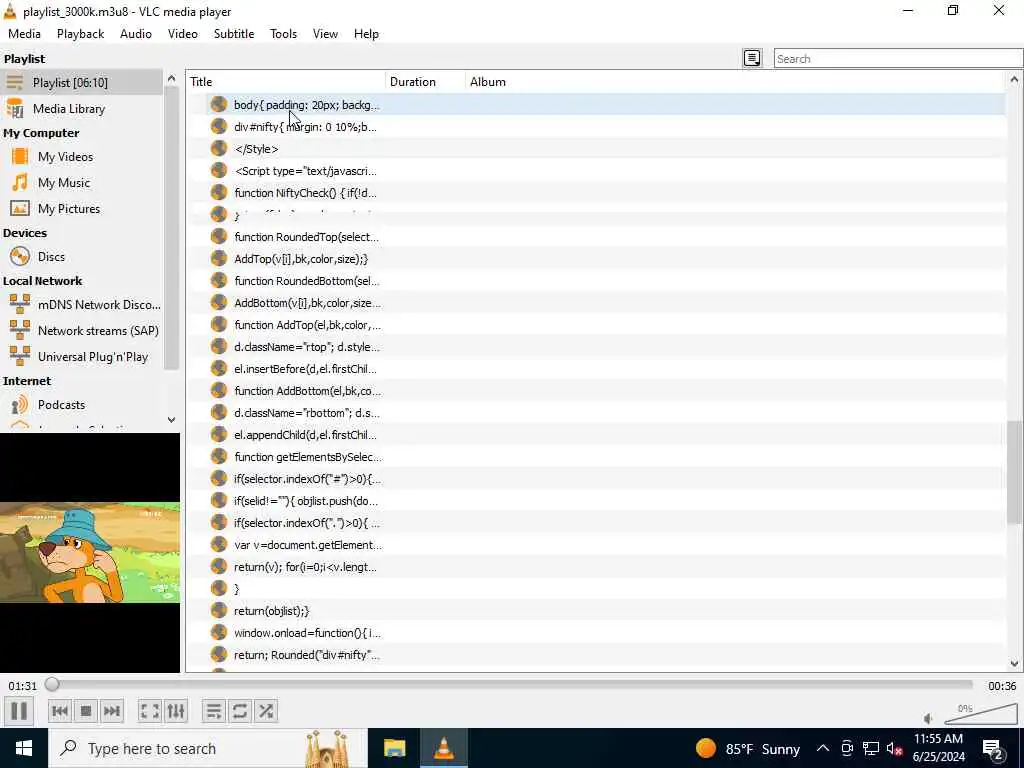1024x768 pixels.
Task: Mute audio via the speaker icon
Action: point(929,718)
